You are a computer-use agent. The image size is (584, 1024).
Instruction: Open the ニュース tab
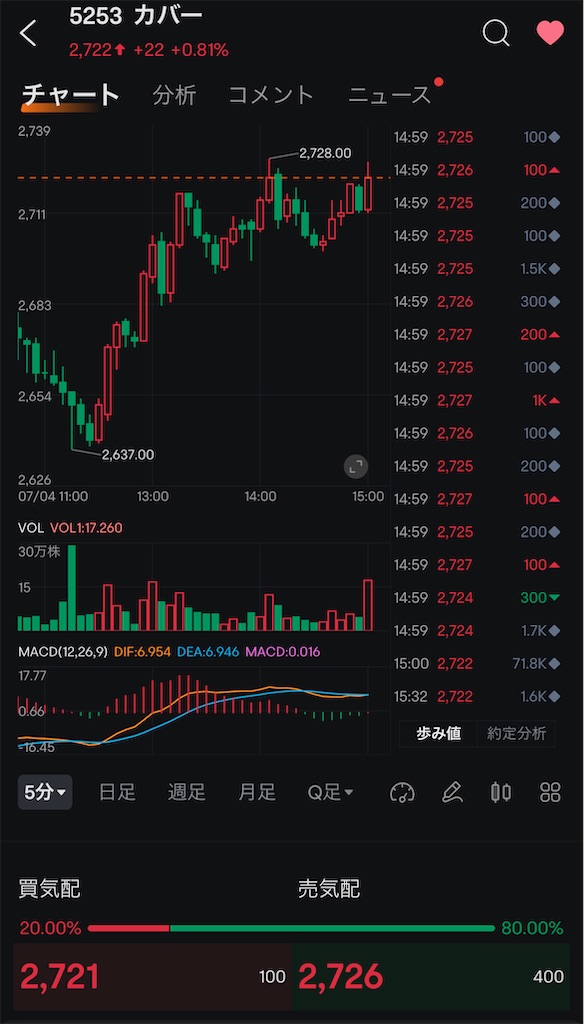(389, 95)
